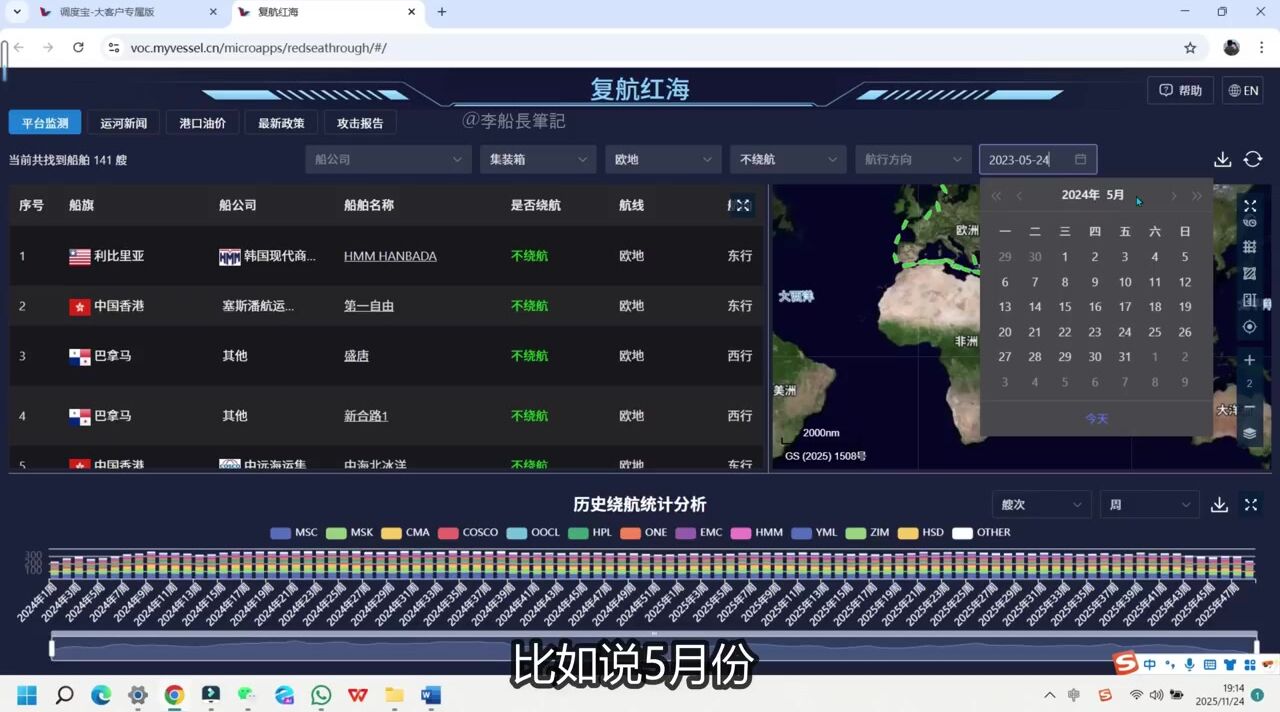Maximize the historical statistics chart panel
Image resolution: width=1280 pixels, height=712 pixels.
coord(1250,505)
